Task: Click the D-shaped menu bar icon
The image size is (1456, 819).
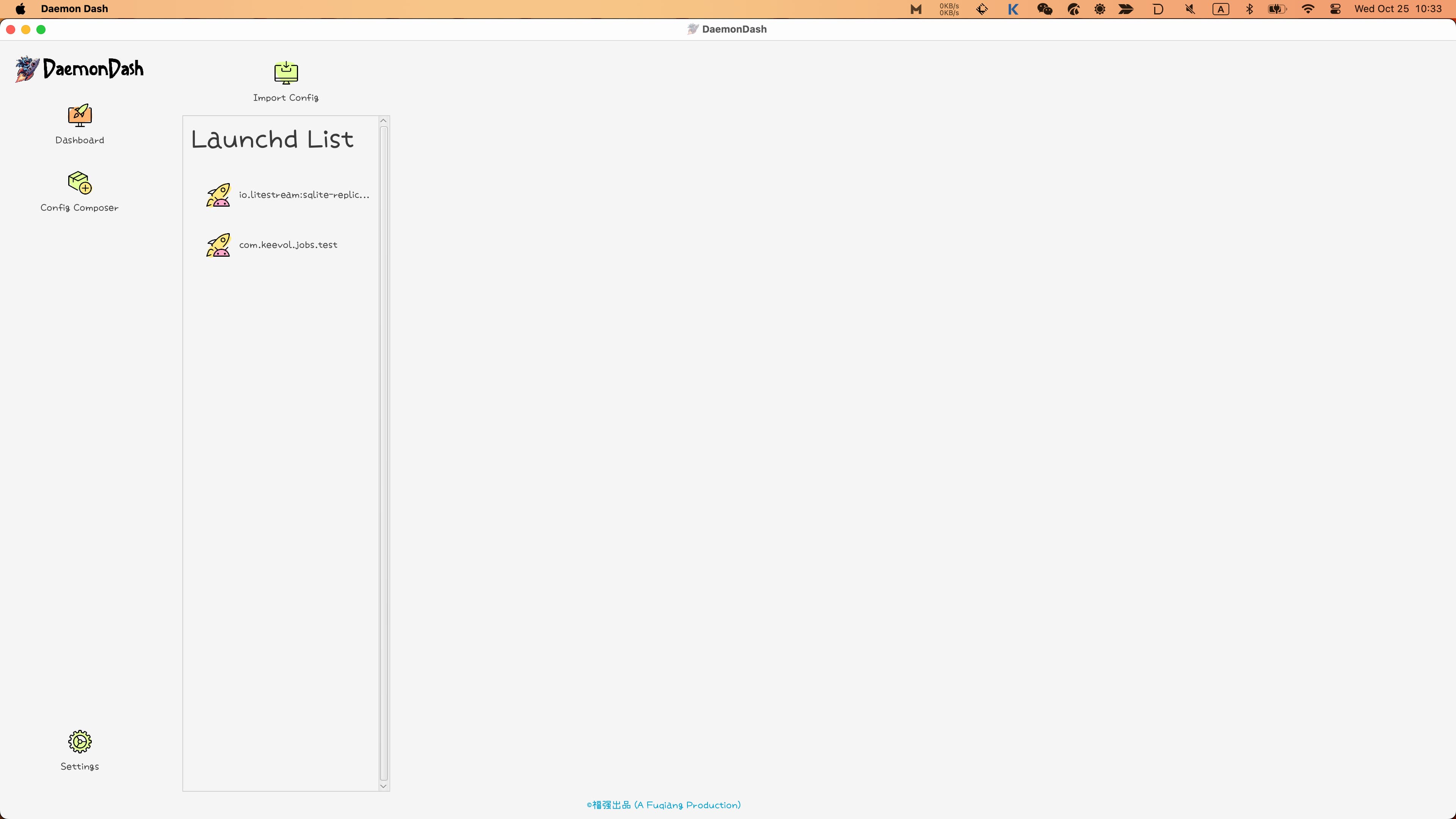Action: [1158, 9]
